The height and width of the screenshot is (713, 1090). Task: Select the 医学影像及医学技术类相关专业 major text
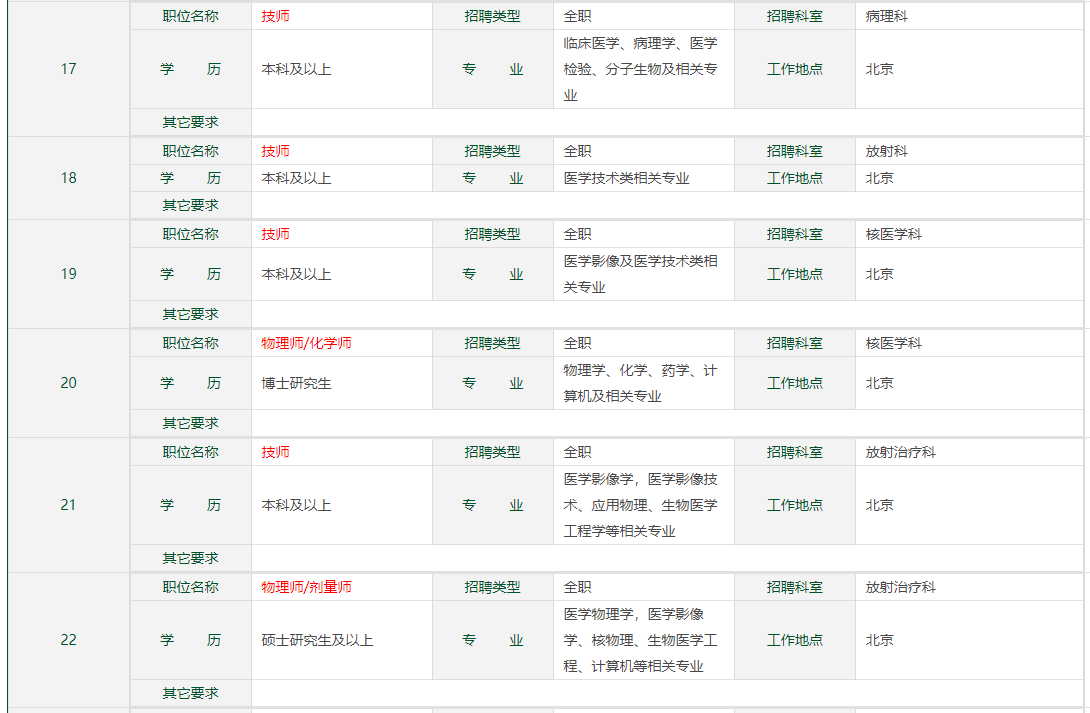[640, 274]
